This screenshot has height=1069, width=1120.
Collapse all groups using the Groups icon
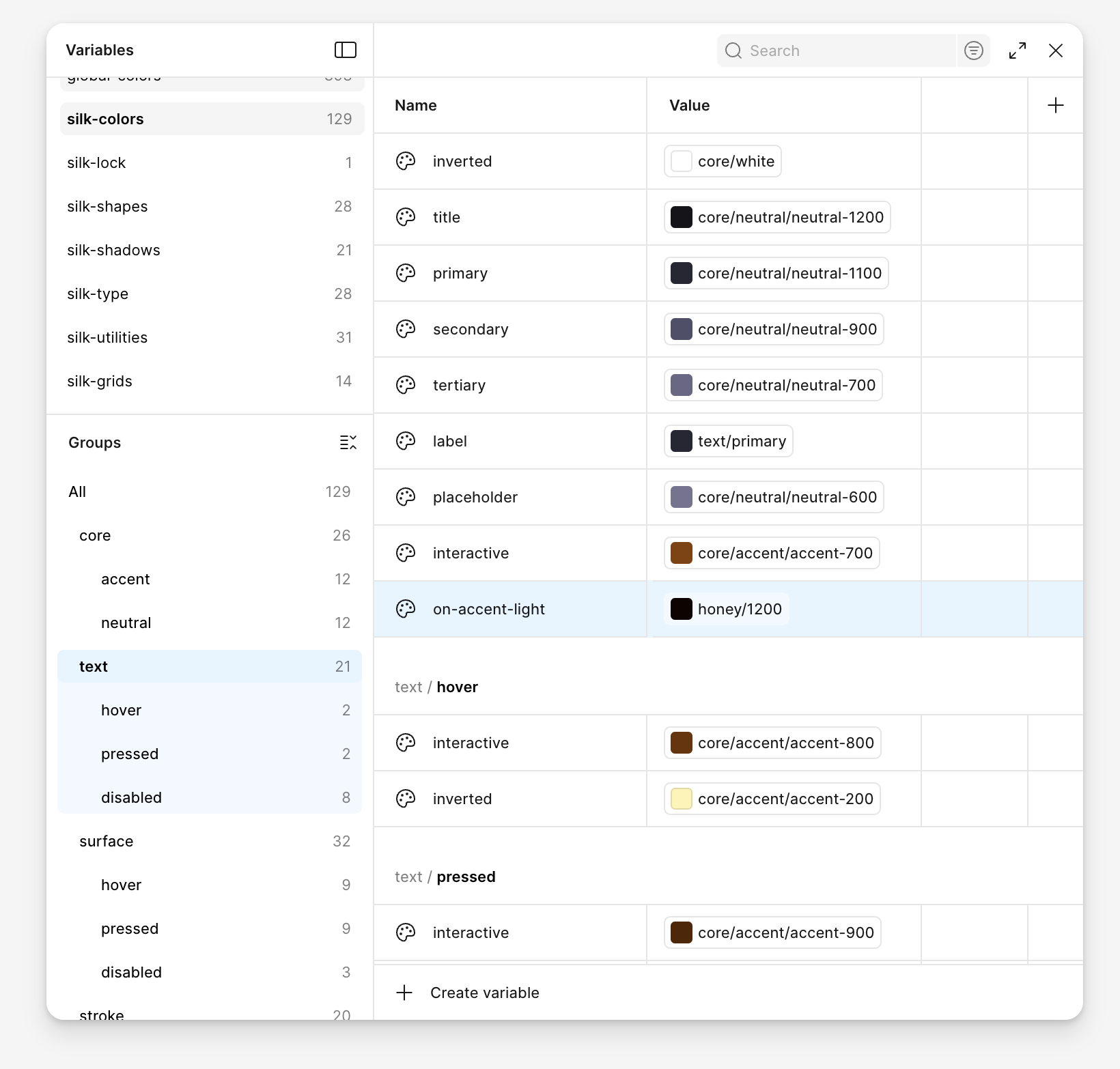point(348,442)
